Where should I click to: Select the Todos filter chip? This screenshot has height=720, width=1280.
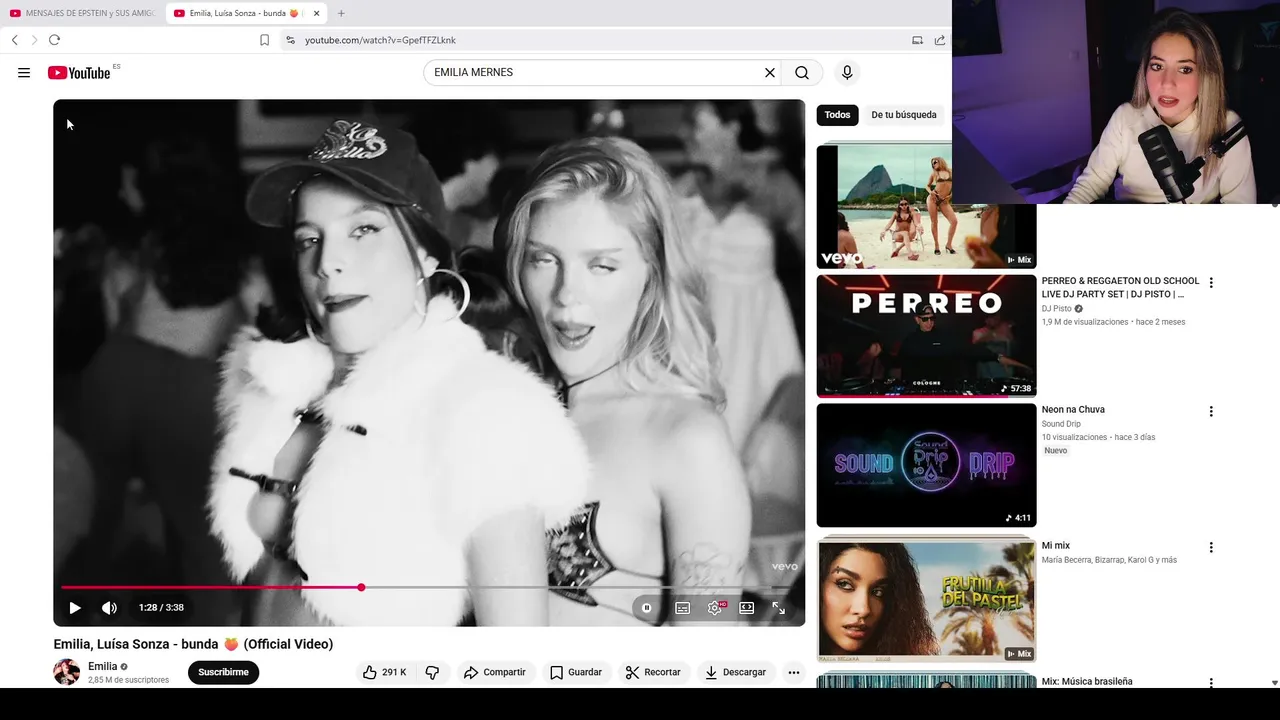[x=837, y=115]
